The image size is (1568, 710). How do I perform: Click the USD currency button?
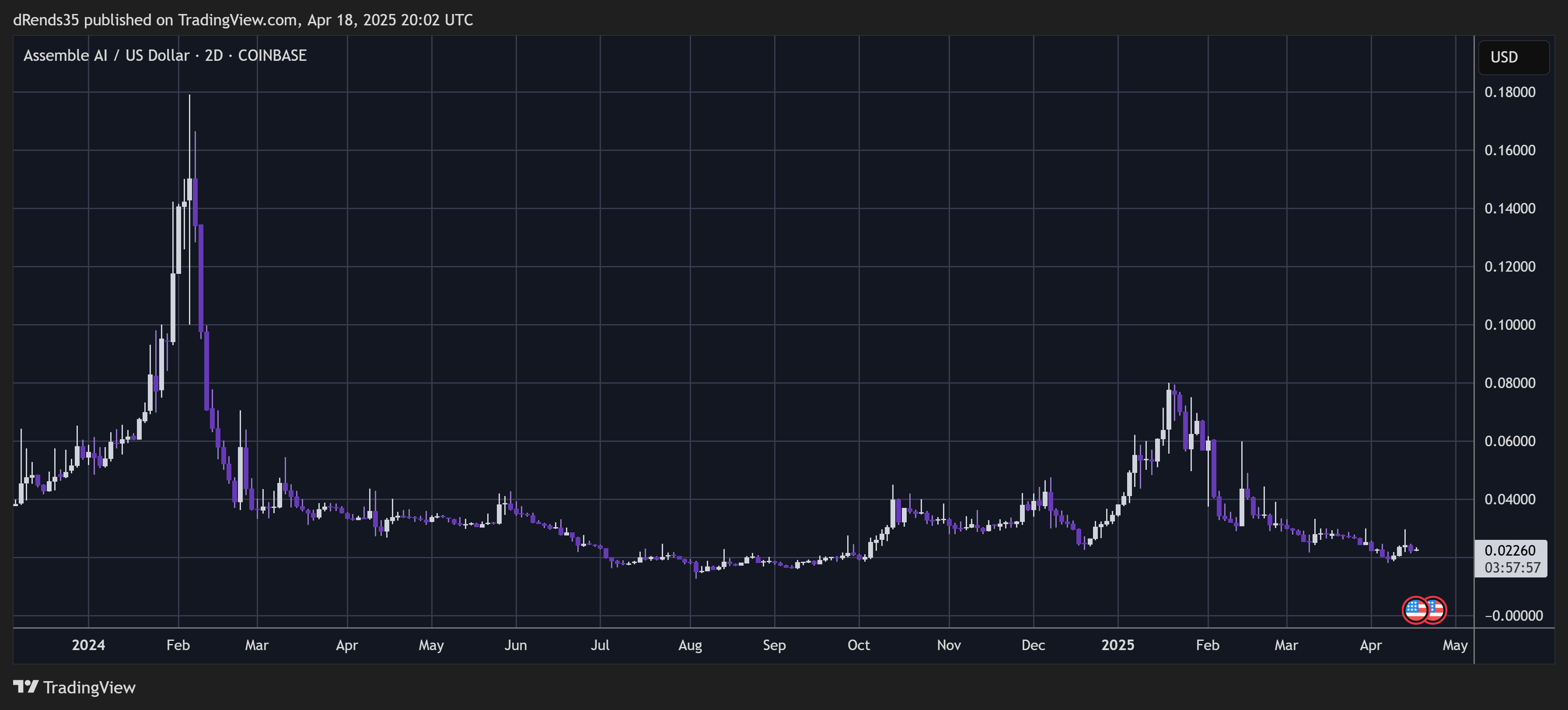[1513, 57]
